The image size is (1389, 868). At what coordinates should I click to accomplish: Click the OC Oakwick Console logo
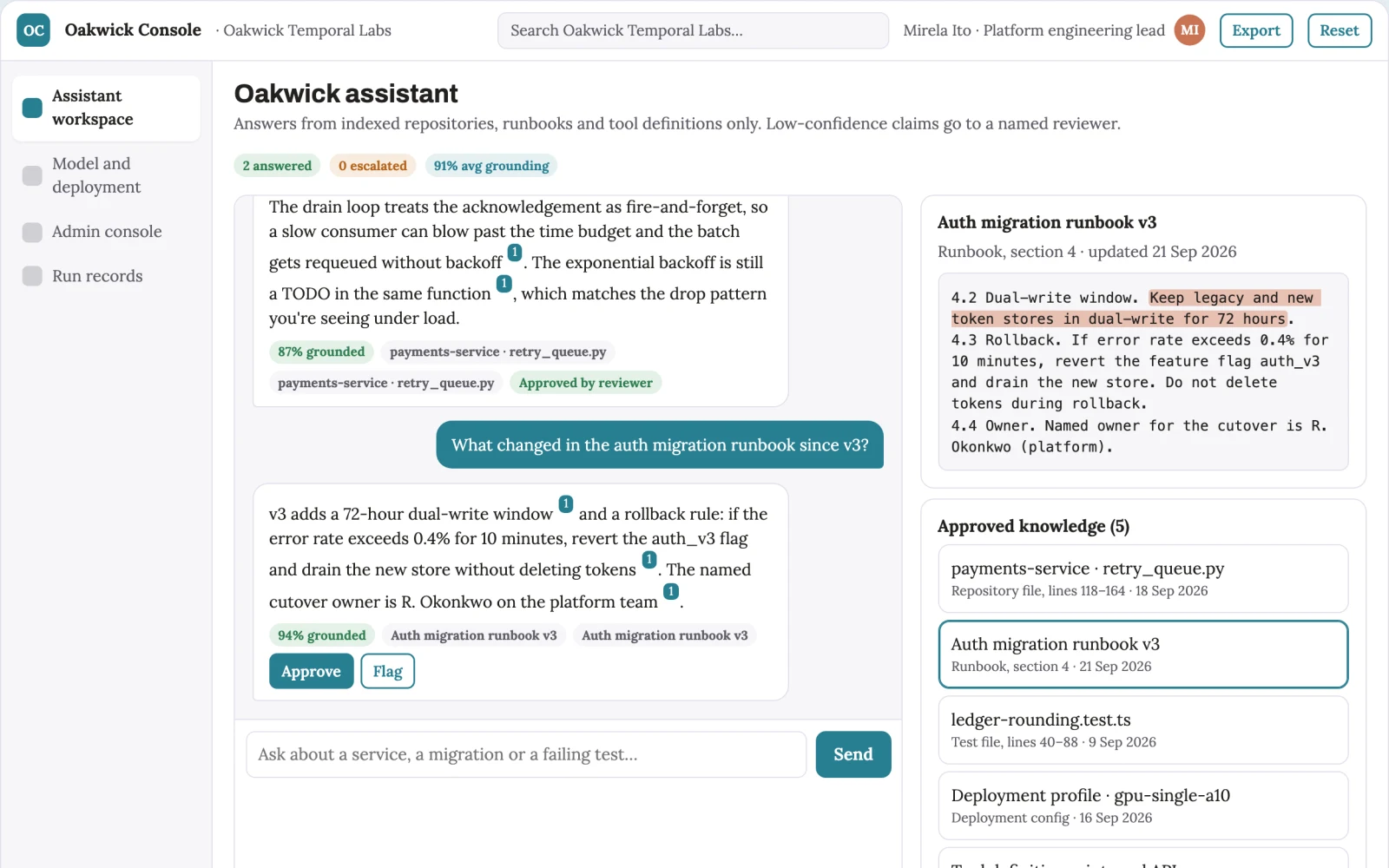pos(33,30)
